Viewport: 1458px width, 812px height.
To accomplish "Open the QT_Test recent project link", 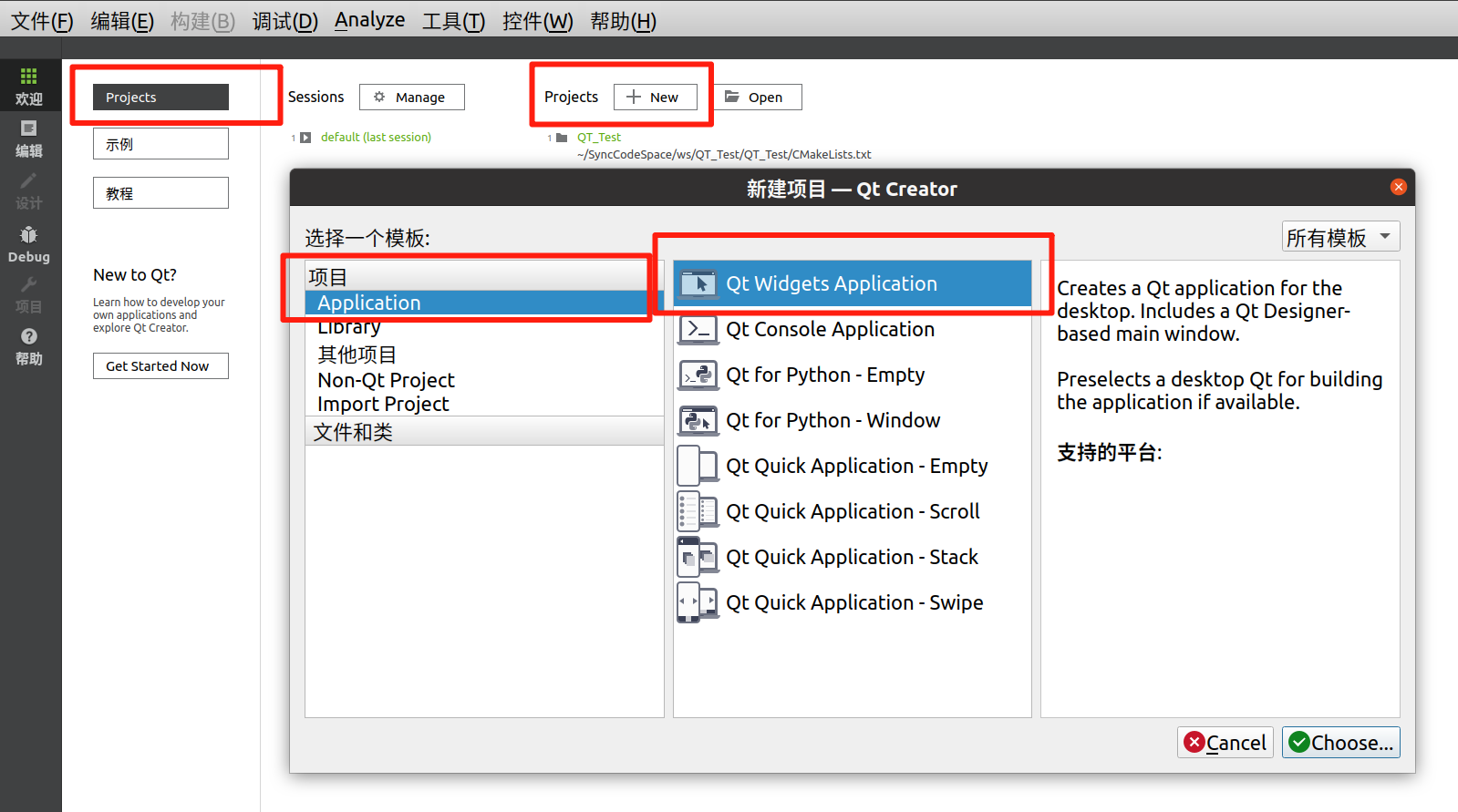I will click(598, 138).
